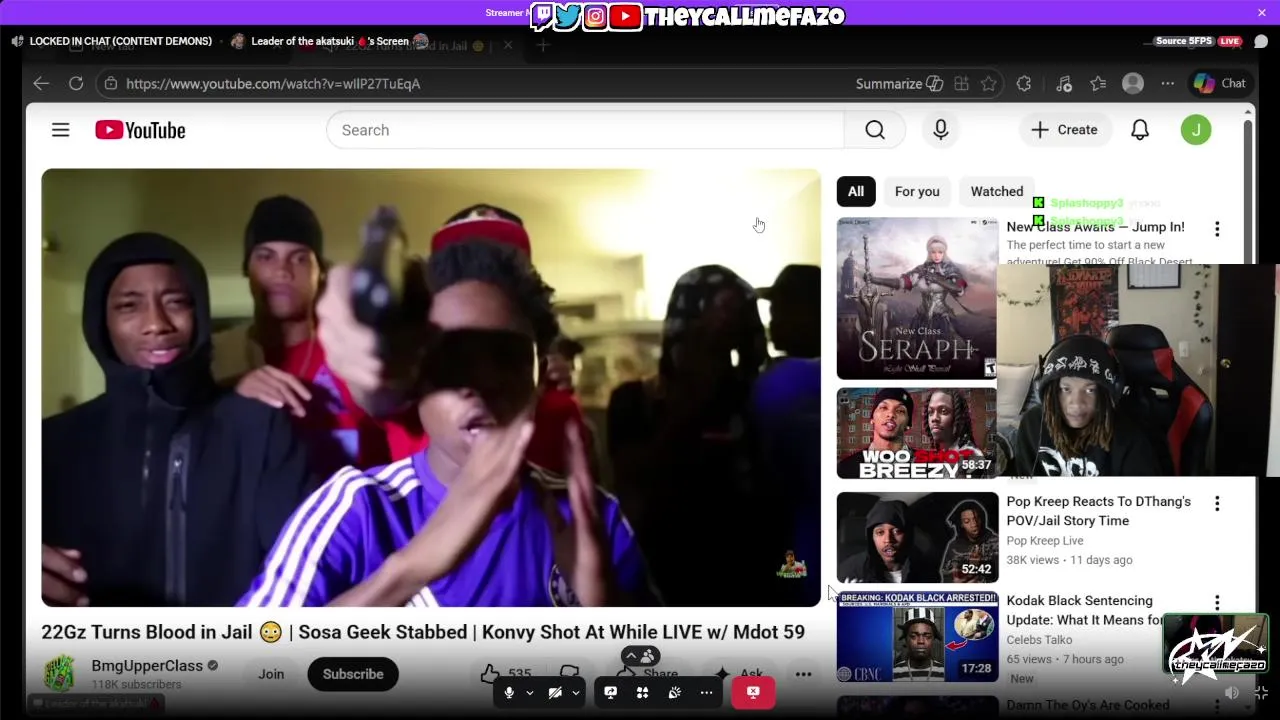Viewport: 1280px width, 720px height.
Task: Open the Woo Breezy 58:37 video thumbnail
Action: pyautogui.click(x=917, y=433)
